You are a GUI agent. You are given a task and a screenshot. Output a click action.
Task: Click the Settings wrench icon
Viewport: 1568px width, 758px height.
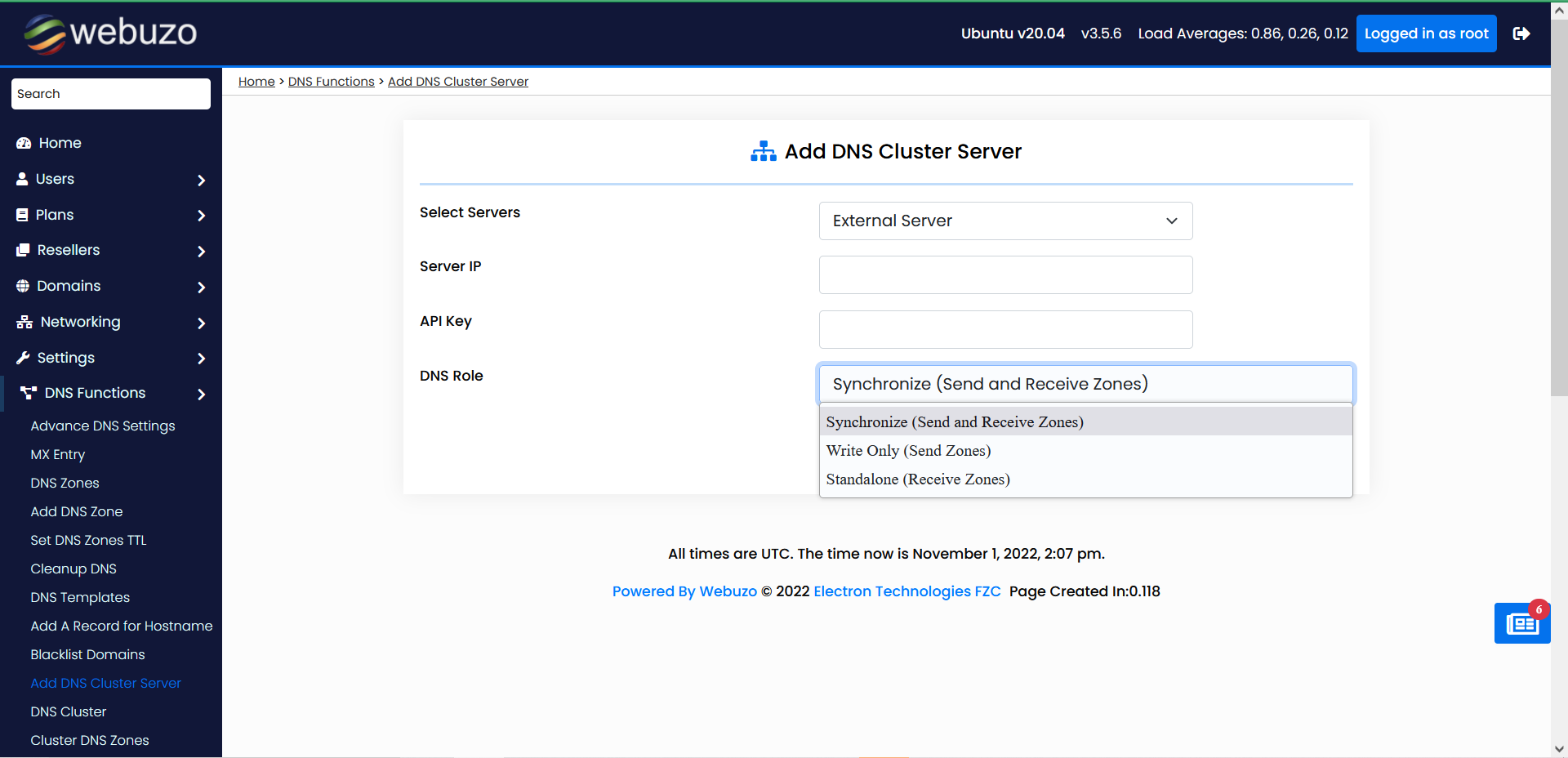[23, 358]
